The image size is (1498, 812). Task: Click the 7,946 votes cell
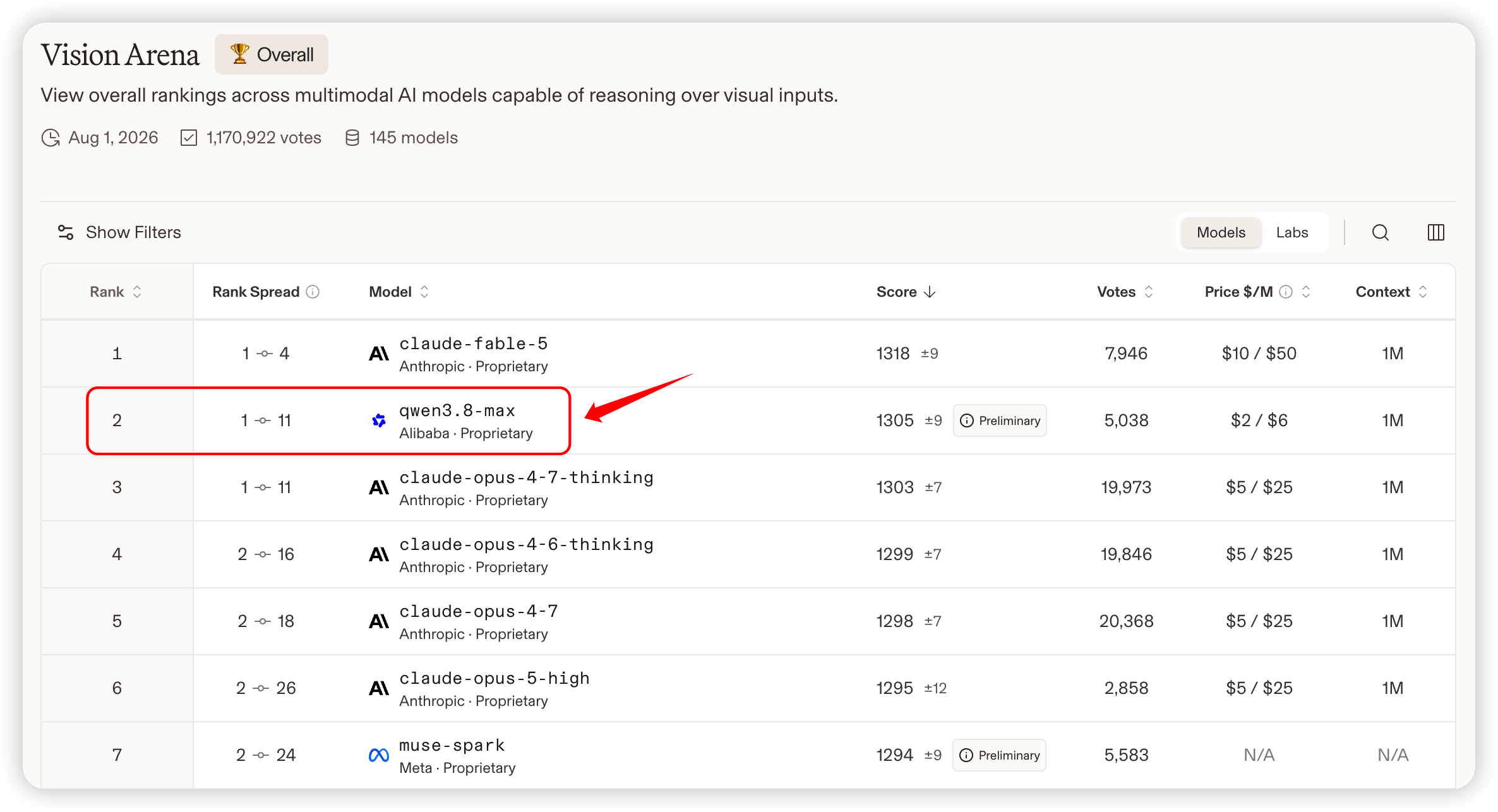[x=1126, y=354]
